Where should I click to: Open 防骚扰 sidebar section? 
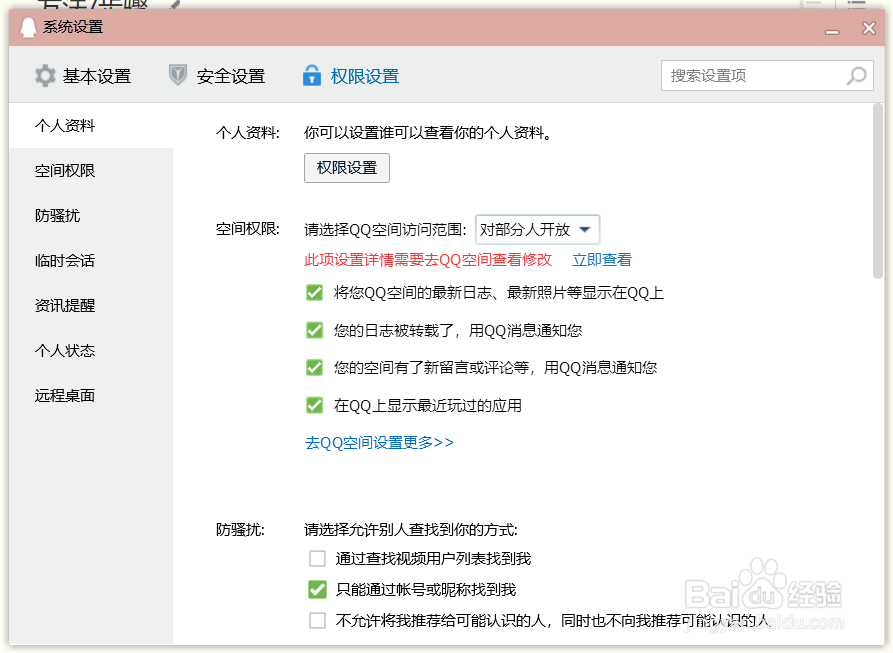[91, 215]
